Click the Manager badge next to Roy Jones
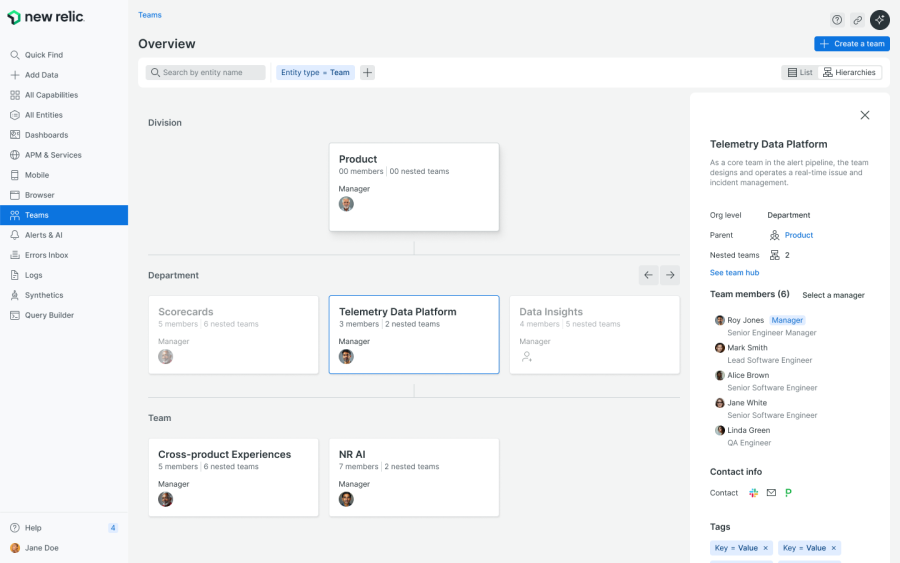 pyautogui.click(x=787, y=320)
